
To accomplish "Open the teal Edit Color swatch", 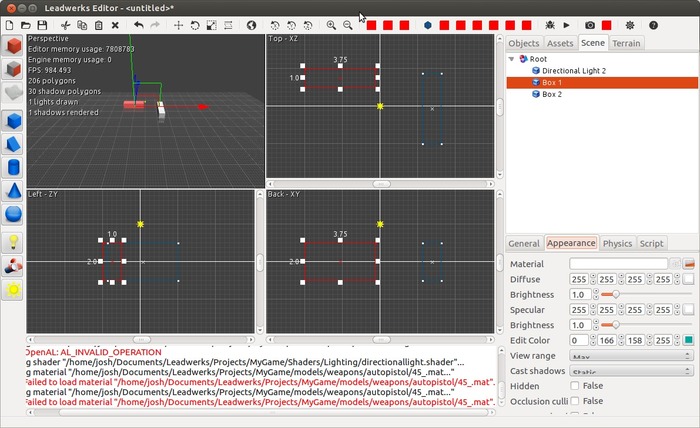I will click(x=688, y=341).
